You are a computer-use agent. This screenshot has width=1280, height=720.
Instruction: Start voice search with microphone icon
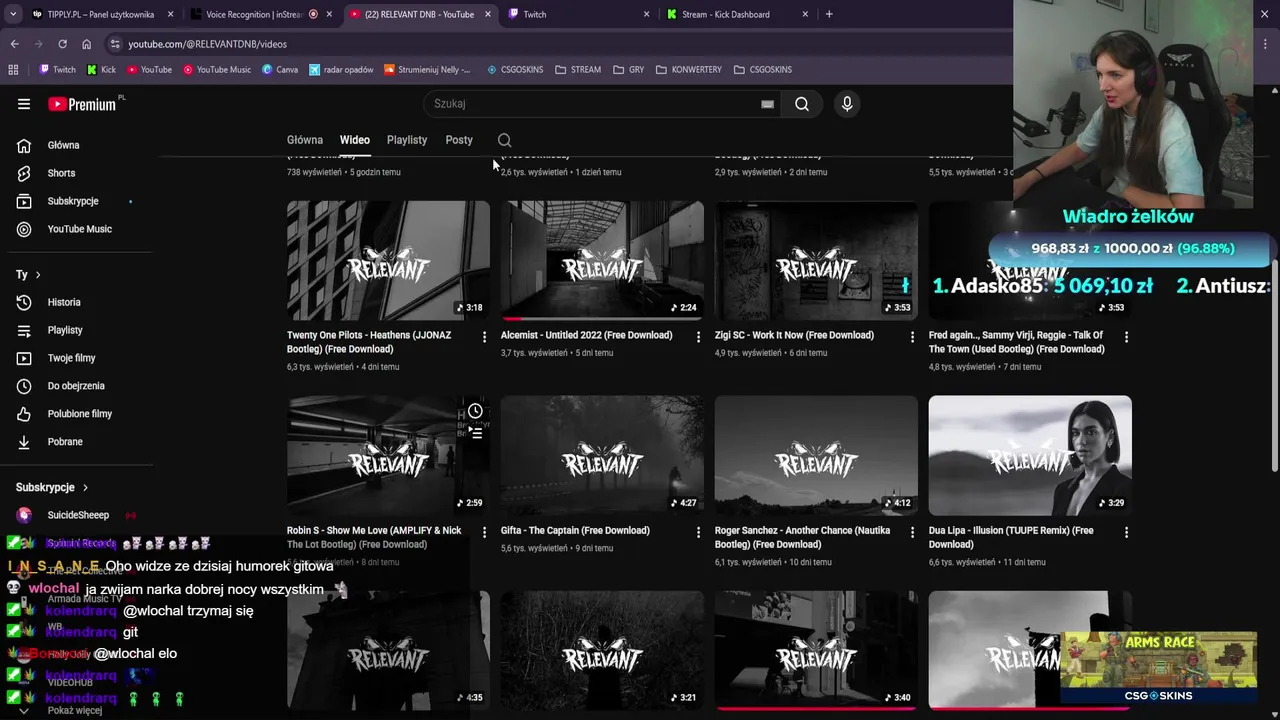pyautogui.click(x=847, y=104)
